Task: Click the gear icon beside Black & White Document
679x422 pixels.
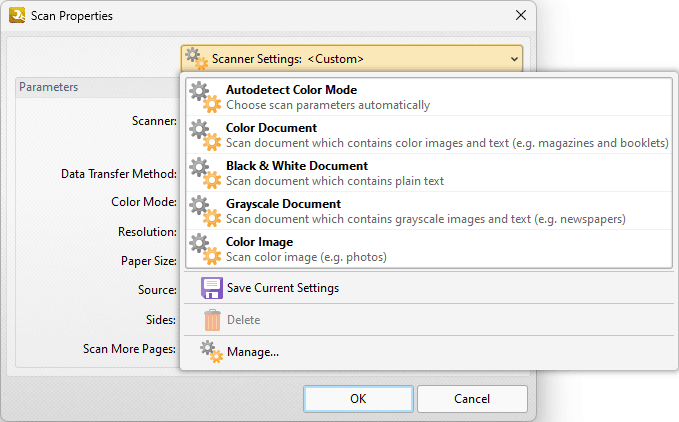Action: [x=205, y=173]
